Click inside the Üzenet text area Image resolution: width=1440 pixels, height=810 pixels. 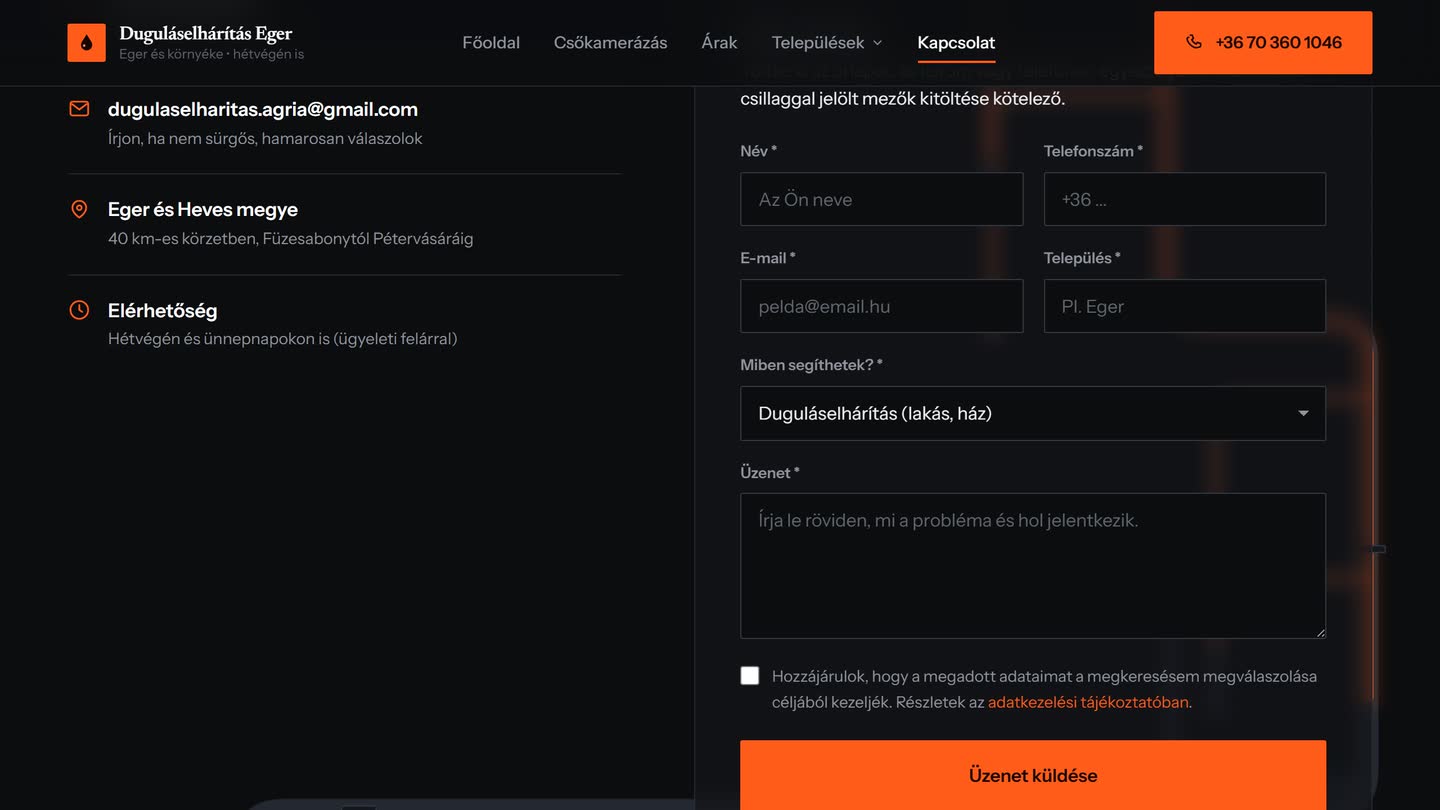pos(1033,565)
